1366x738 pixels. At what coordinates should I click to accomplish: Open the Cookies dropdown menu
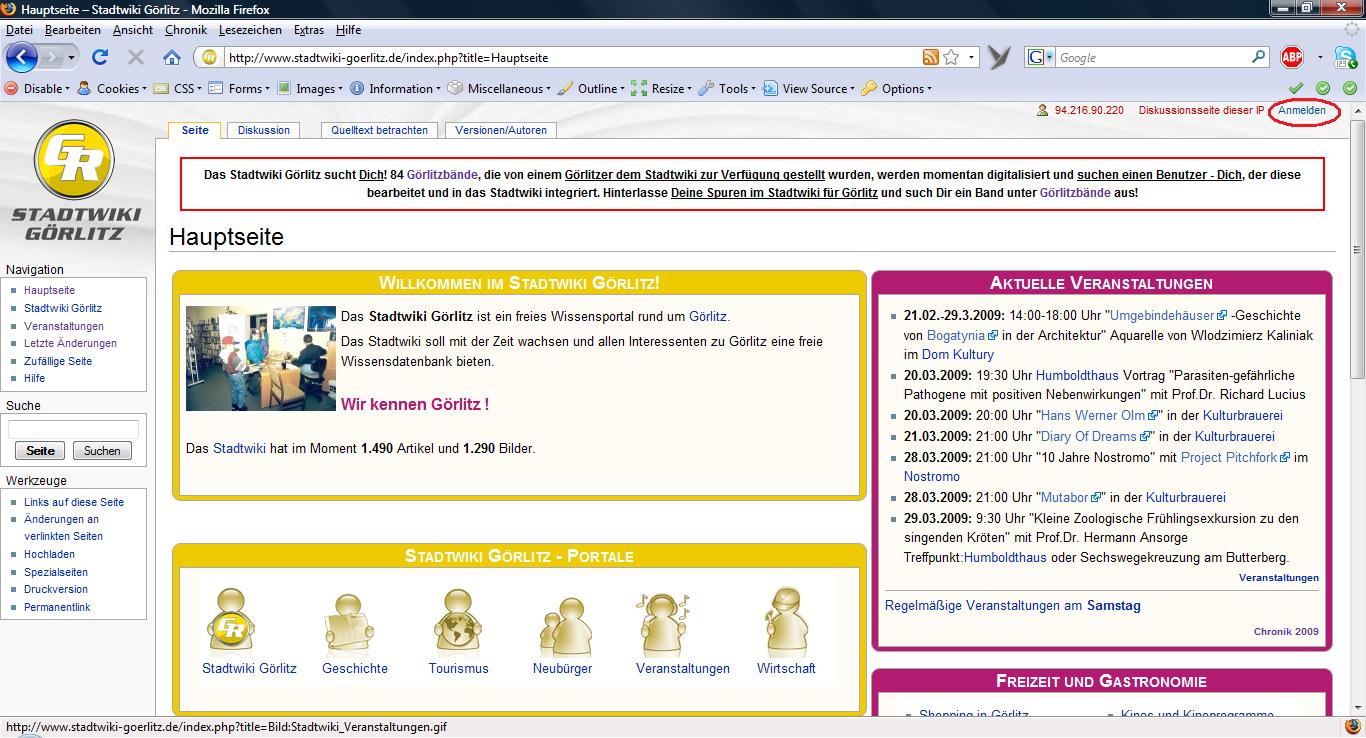coord(116,89)
